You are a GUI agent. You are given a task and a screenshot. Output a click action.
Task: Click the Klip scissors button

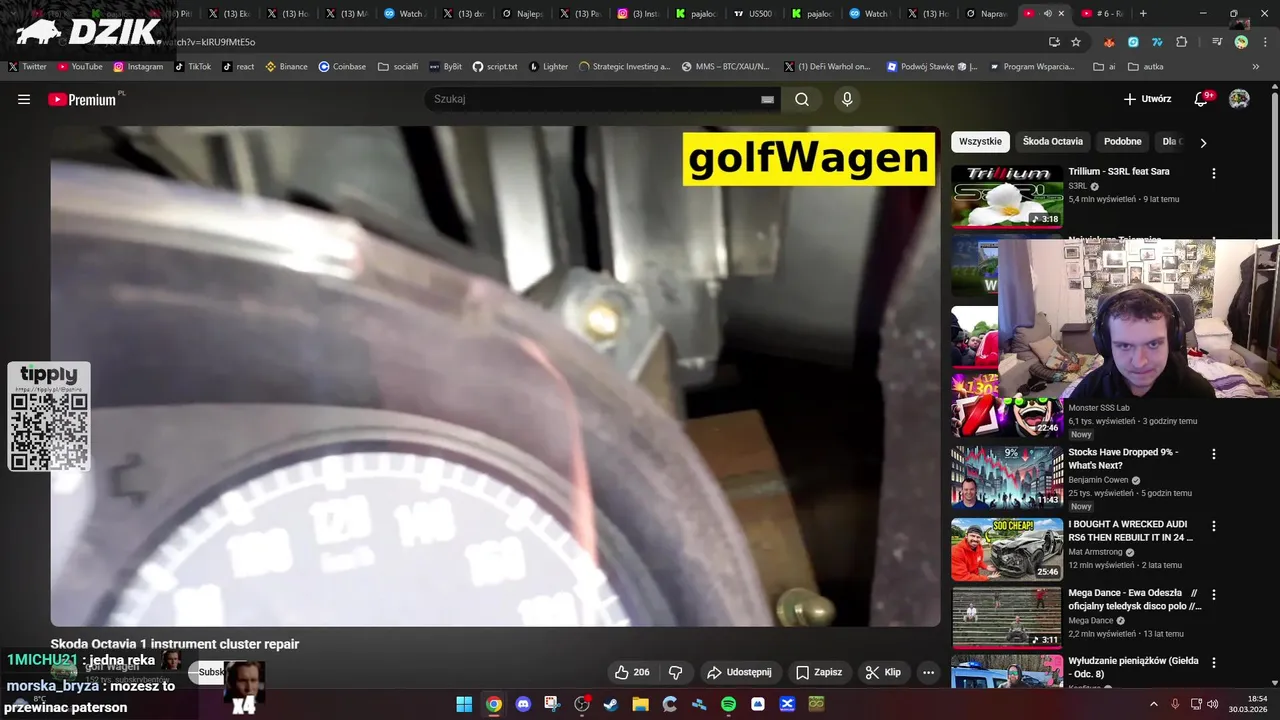(883, 672)
